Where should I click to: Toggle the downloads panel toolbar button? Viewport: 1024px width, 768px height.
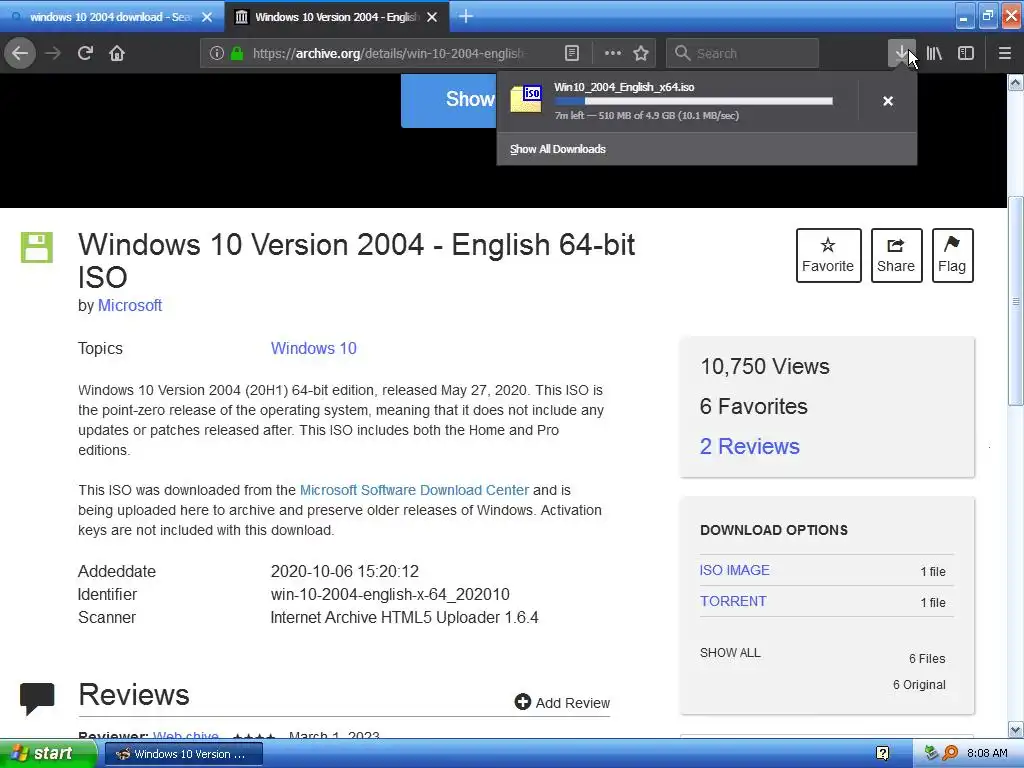click(x=901, y=53)
